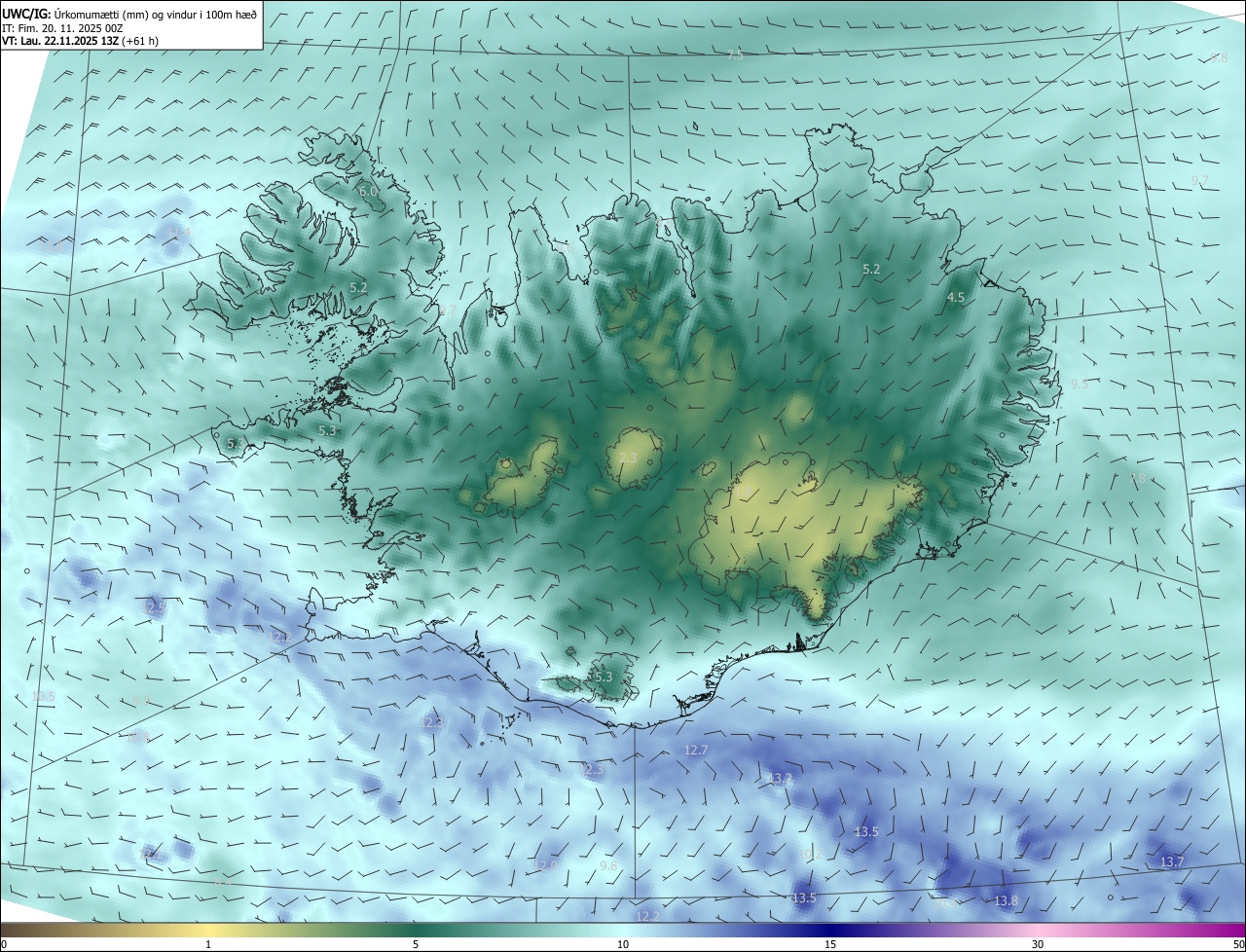Click the '10' tick label on color scale
This screenshot has width=1246, height=952.
(x=623, y=944)
